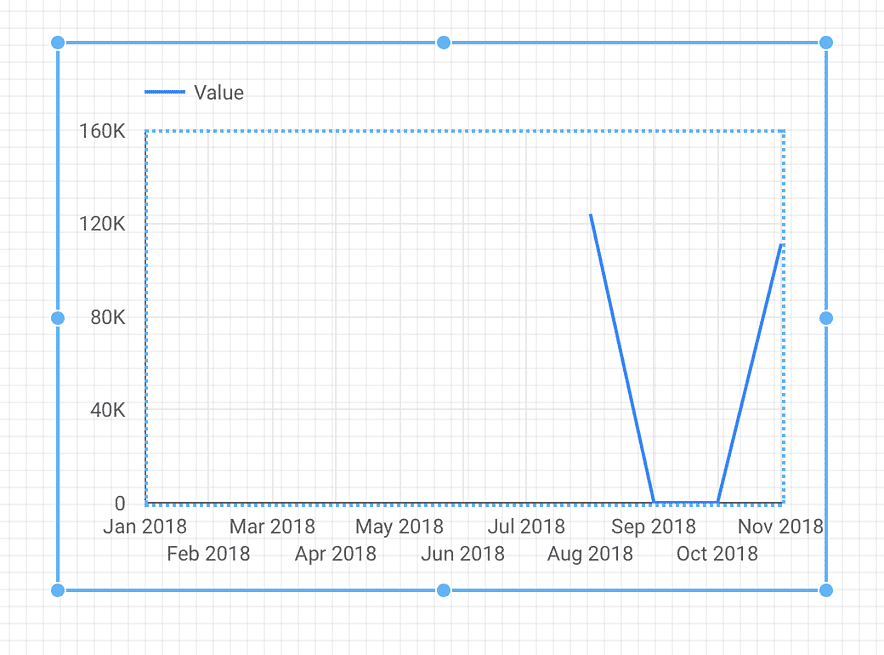Click the Aug 2018 axis label

(590, 554)
